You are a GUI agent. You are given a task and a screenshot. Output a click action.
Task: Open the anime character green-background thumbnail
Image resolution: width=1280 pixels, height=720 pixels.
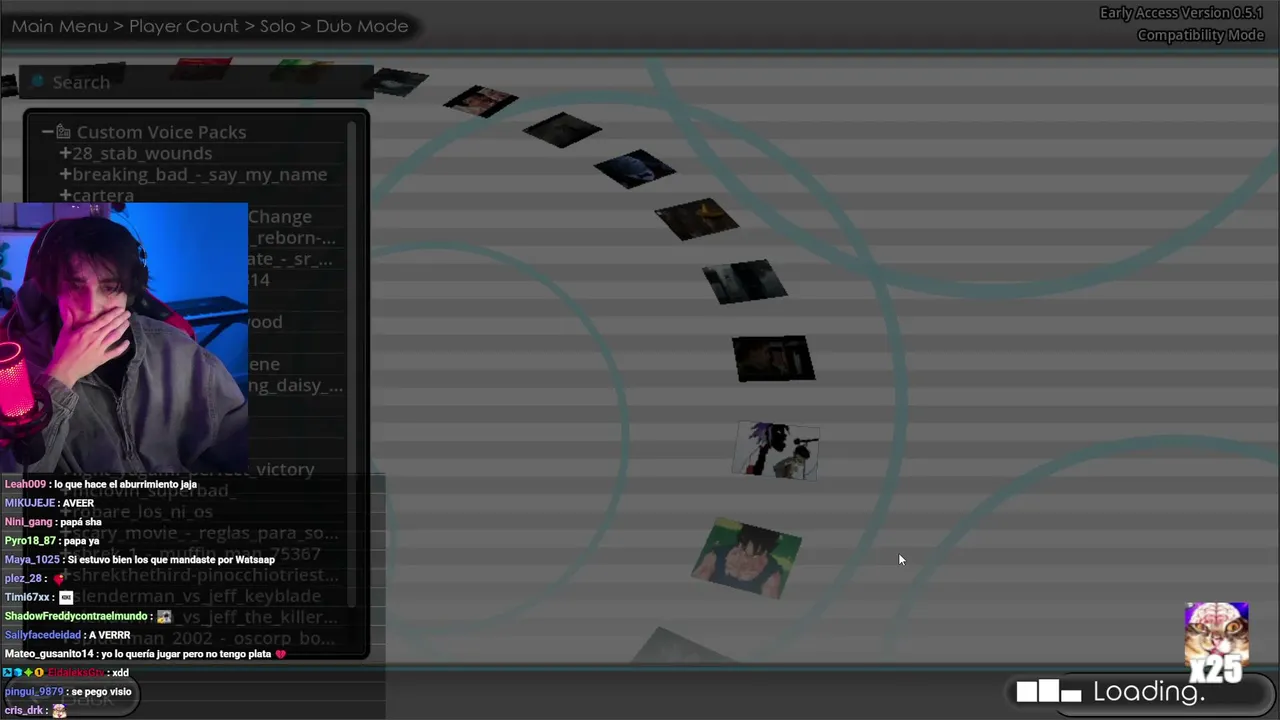tap(747, 557)
